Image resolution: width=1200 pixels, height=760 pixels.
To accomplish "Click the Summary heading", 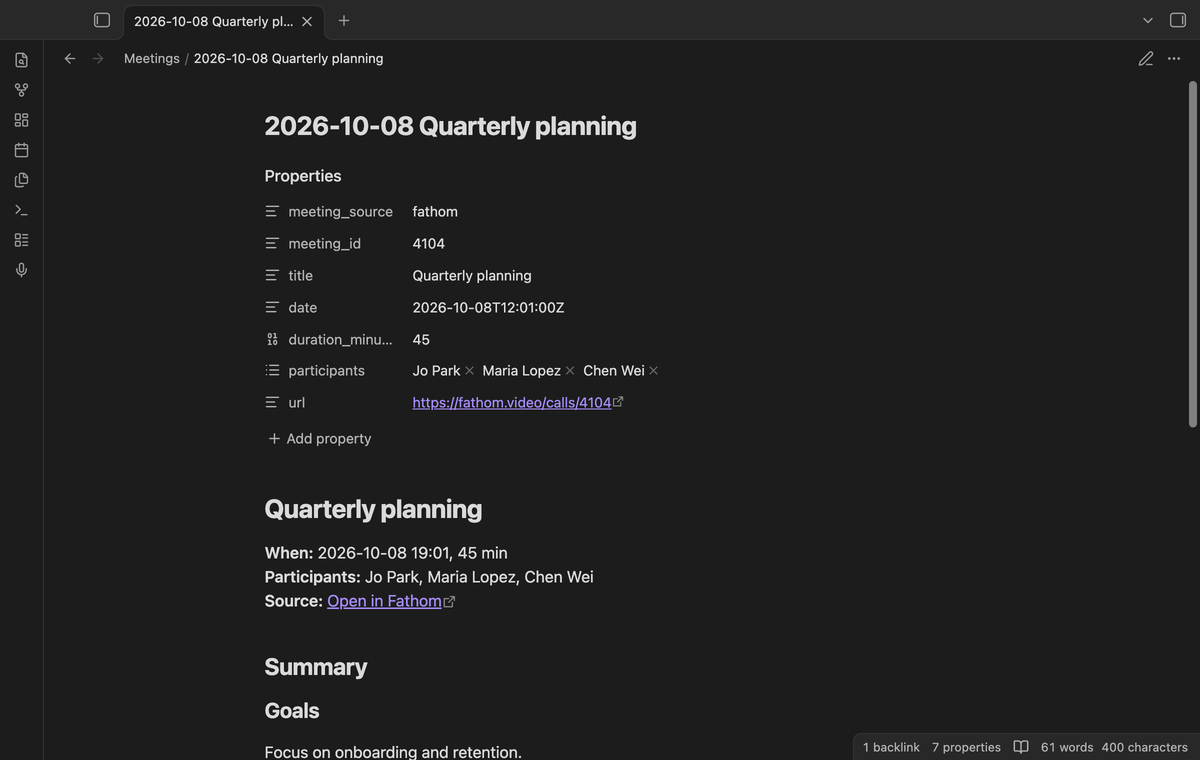I will click(316, 667).
